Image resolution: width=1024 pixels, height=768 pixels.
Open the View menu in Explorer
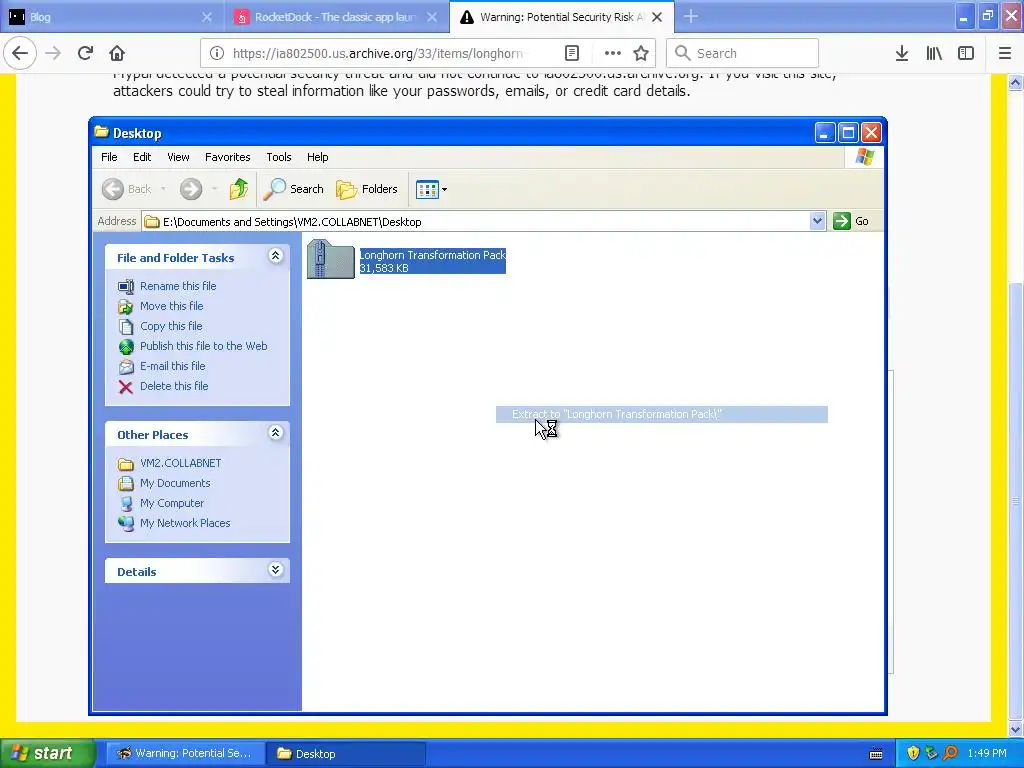pyautogui.click(x=178, y=157)
